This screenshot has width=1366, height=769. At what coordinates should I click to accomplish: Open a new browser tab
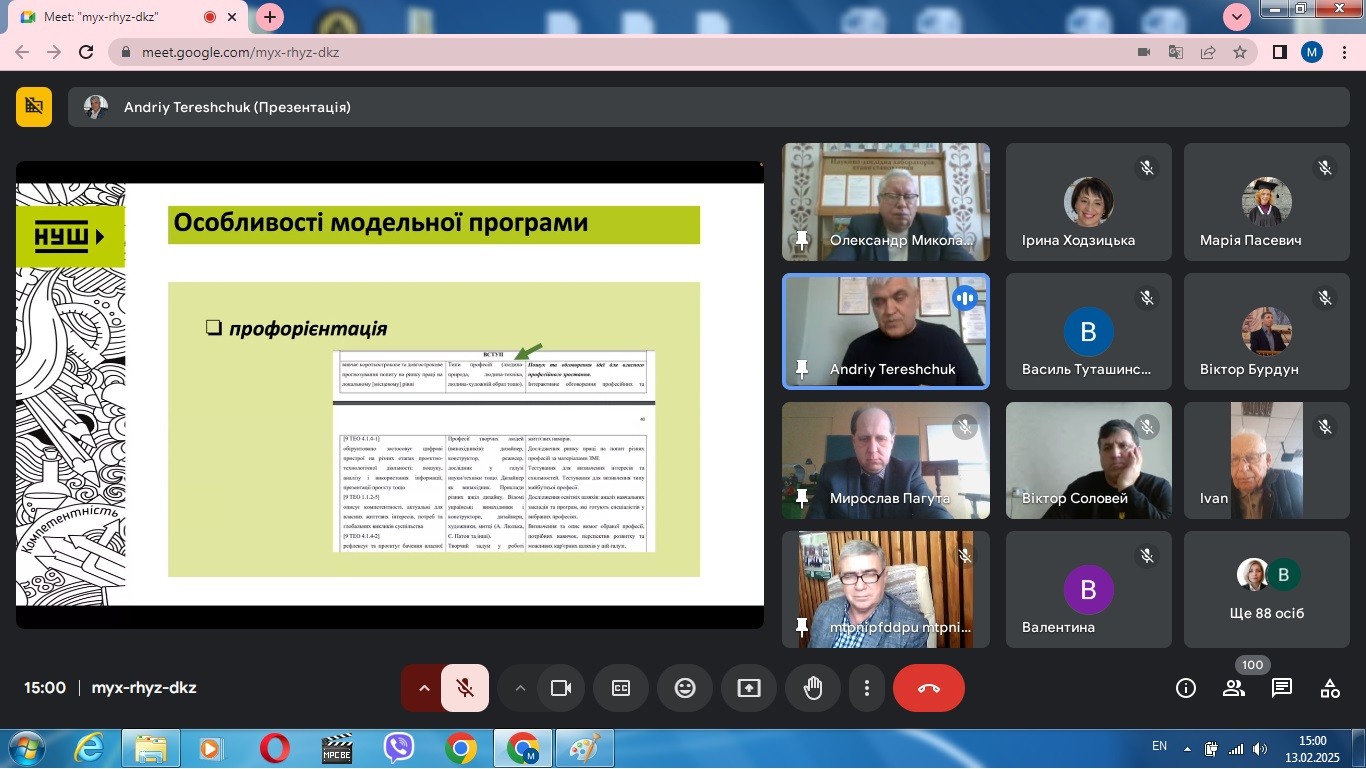tap(270, 17)
